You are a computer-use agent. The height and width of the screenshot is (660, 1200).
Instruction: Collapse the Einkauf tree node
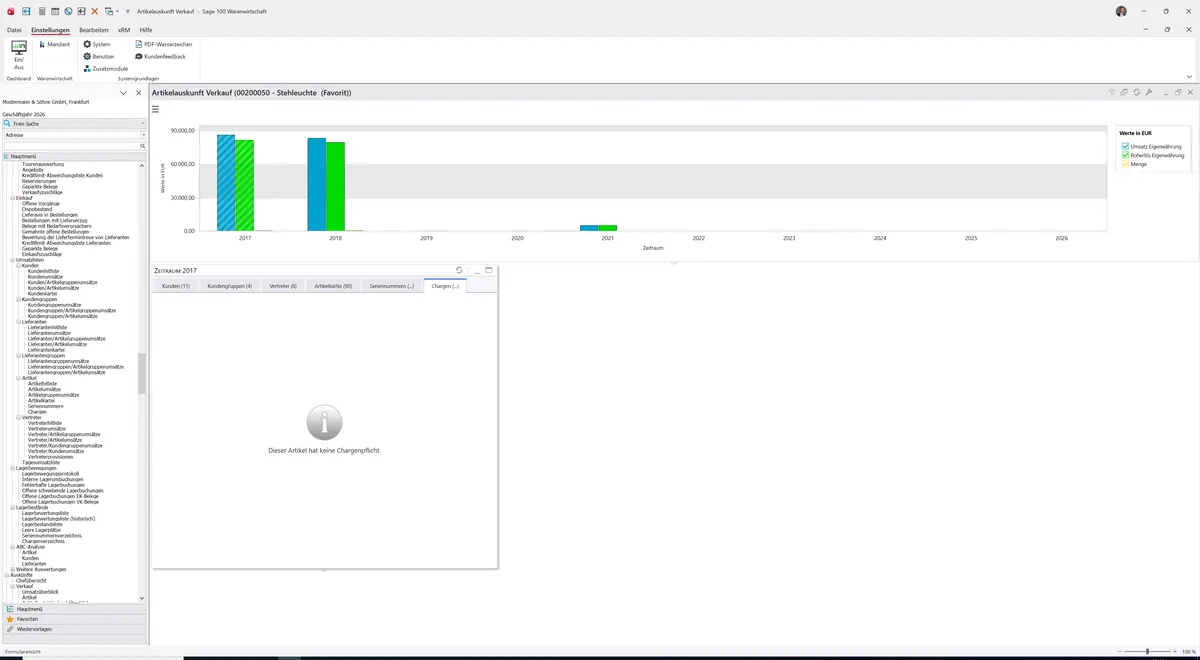point(13,198)
